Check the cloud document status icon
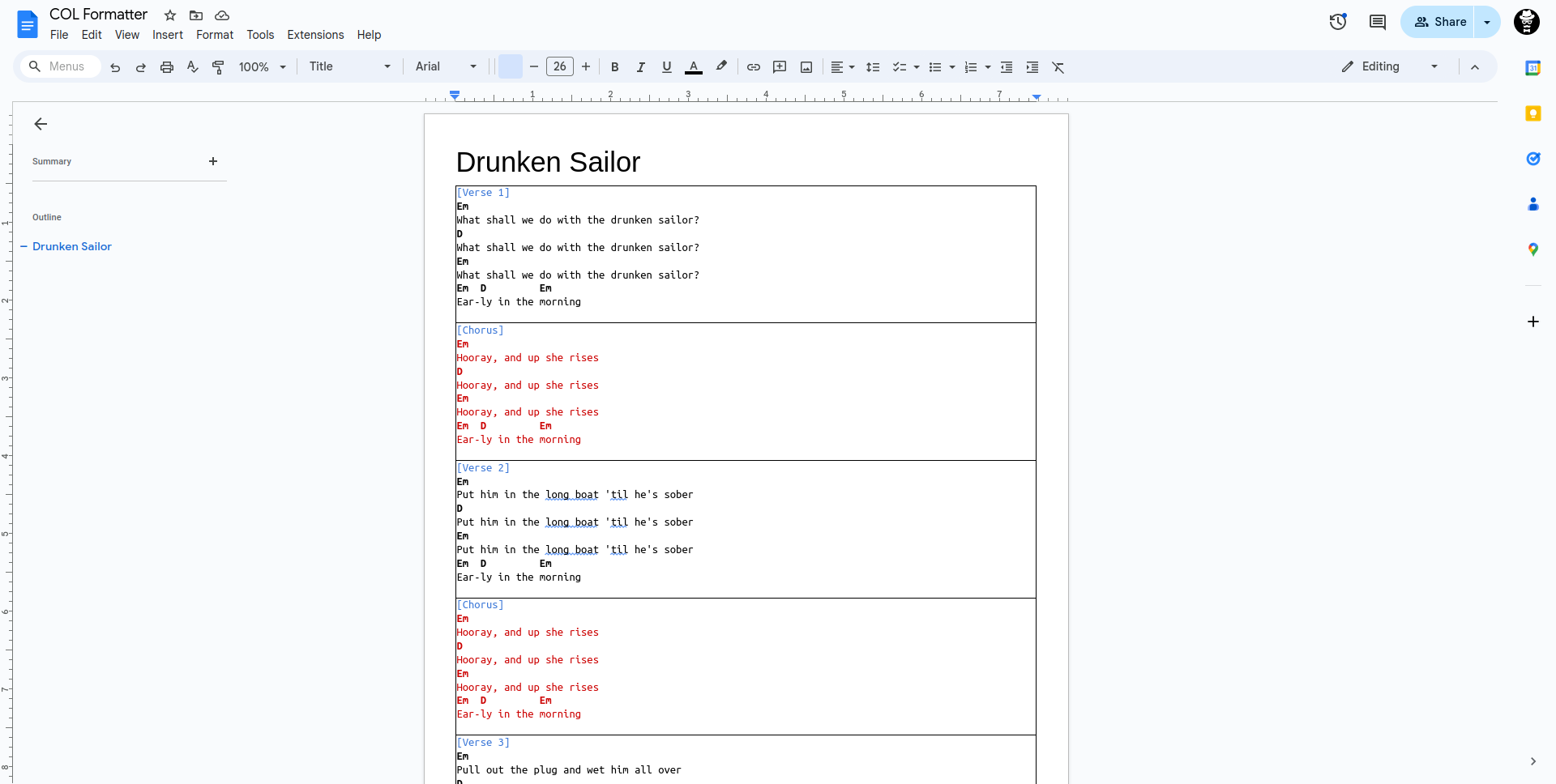 click(x=222, y=15)
